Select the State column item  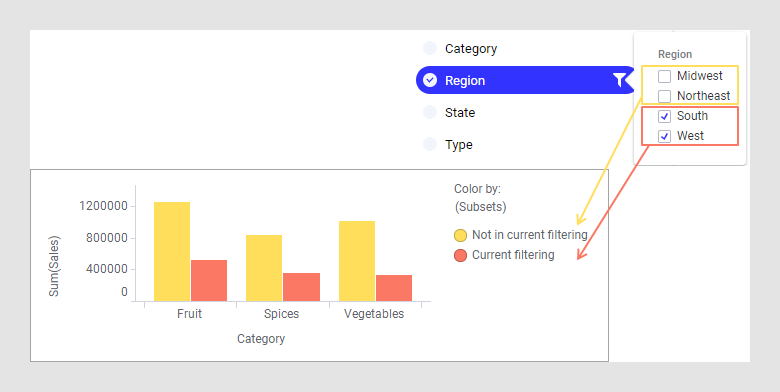tap(460, 112)
